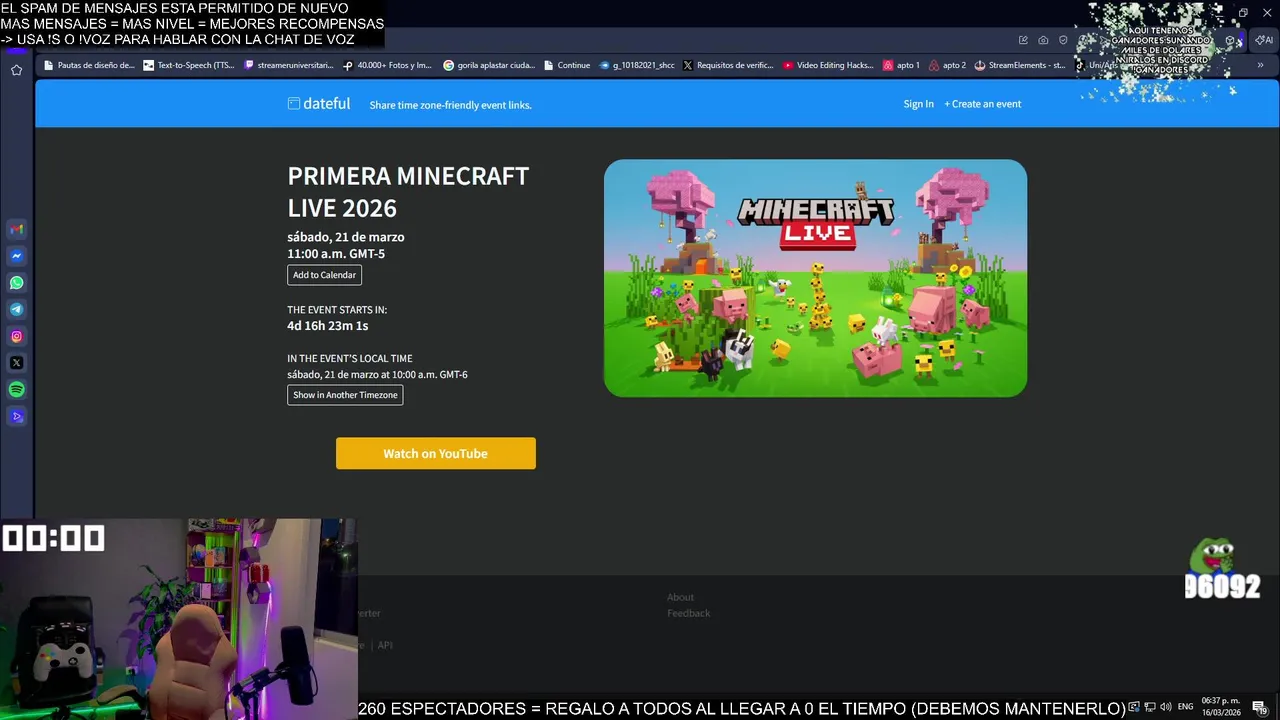Click 'Share time zone-friendly event links.' tagline
Viewport: 1280px width, 720px height.
[450, 105]
